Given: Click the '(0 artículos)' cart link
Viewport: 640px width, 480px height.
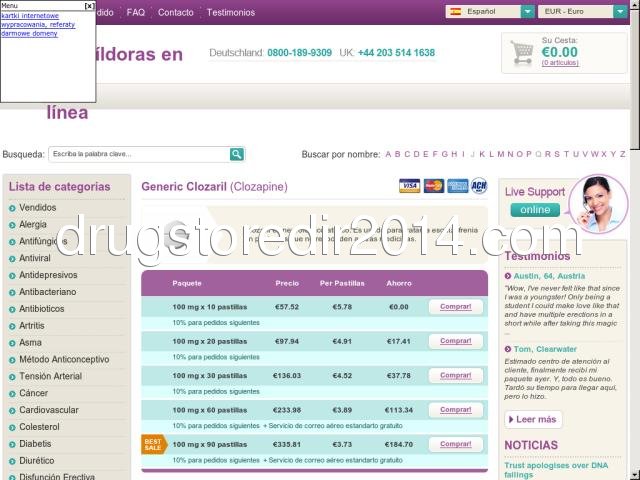Looking at the screenshot, I should [560, 63].
